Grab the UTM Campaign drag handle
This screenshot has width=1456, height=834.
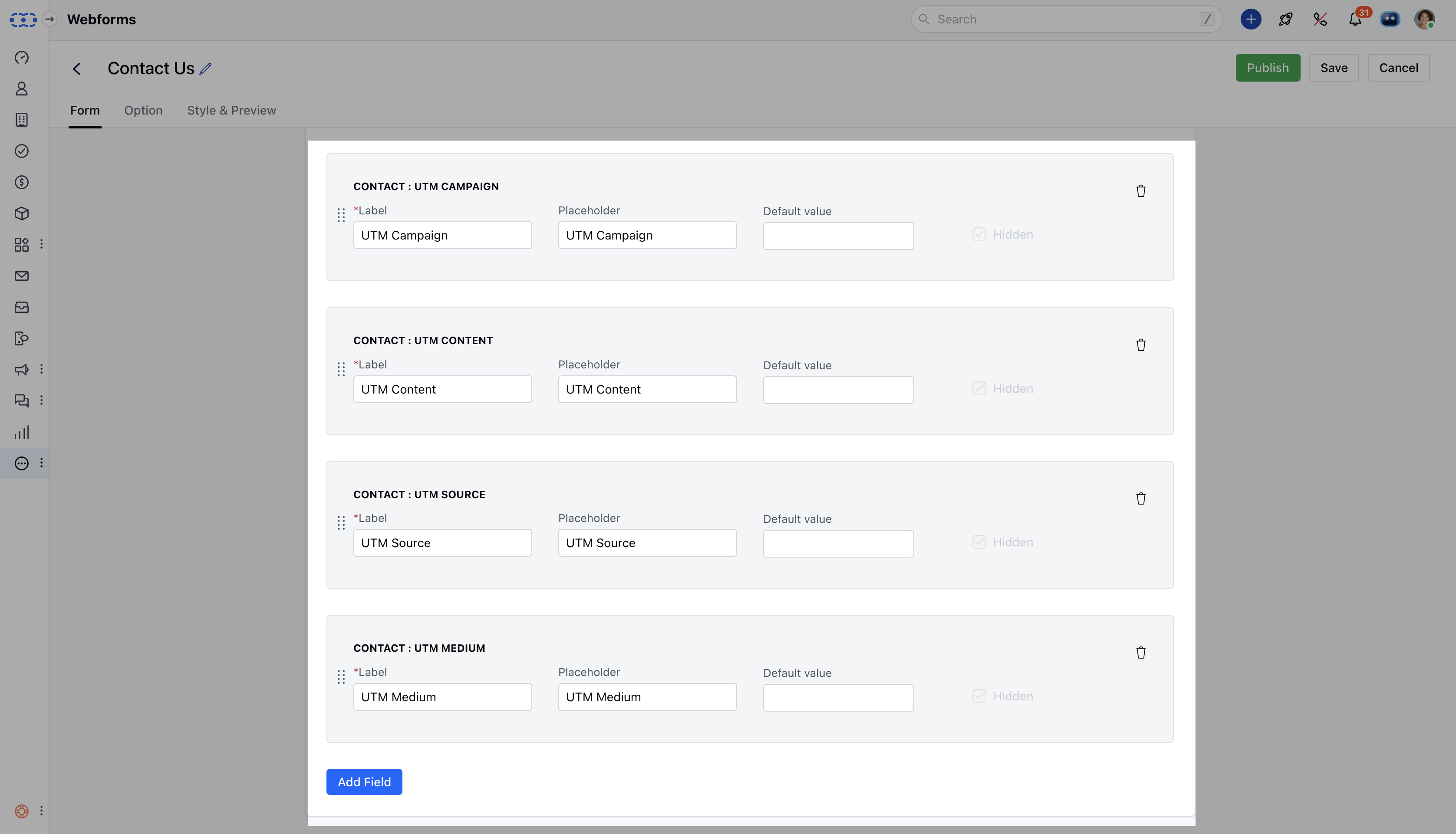(x=341, y=215)
